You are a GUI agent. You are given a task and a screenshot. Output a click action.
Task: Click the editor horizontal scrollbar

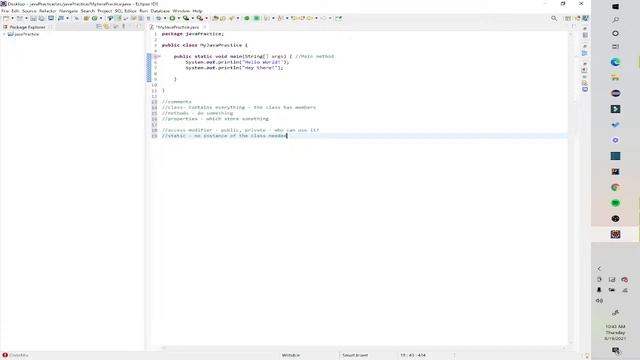coord(363,348)
